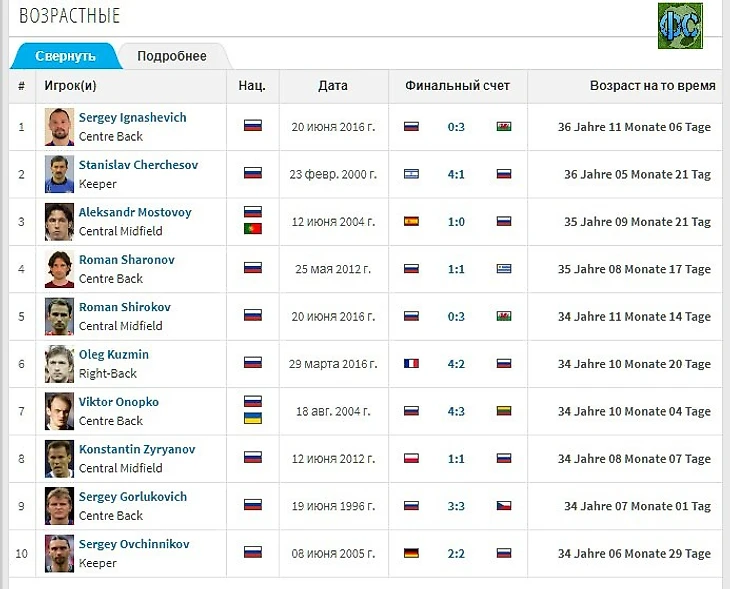Sort by Возраст на то время header

click(x=652, y=86)
